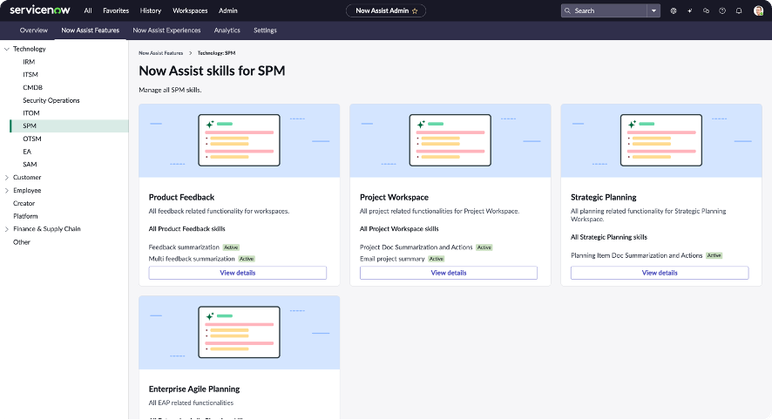The width and height of the screenshot is (772, 420).
Task: View details for Project Workspace
Action: (449, 273)
